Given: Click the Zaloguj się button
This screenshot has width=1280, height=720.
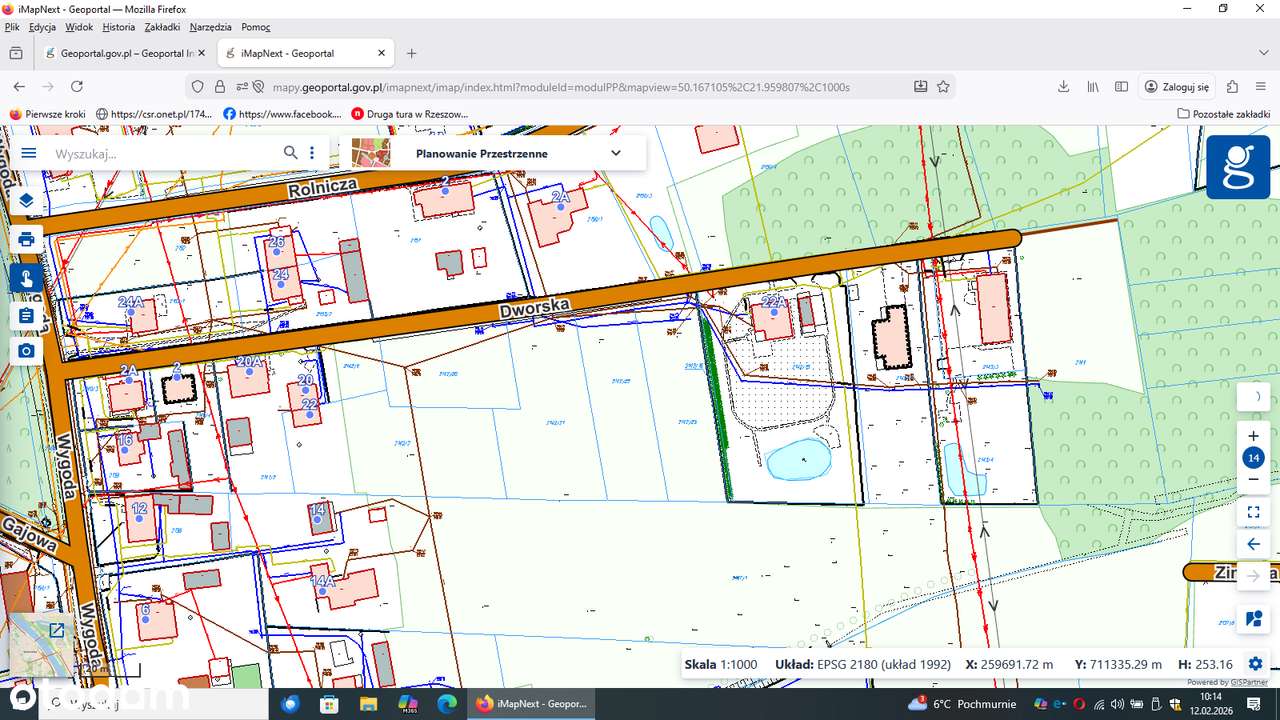Looking at the screenshot, I should [x=1178, y=87].
